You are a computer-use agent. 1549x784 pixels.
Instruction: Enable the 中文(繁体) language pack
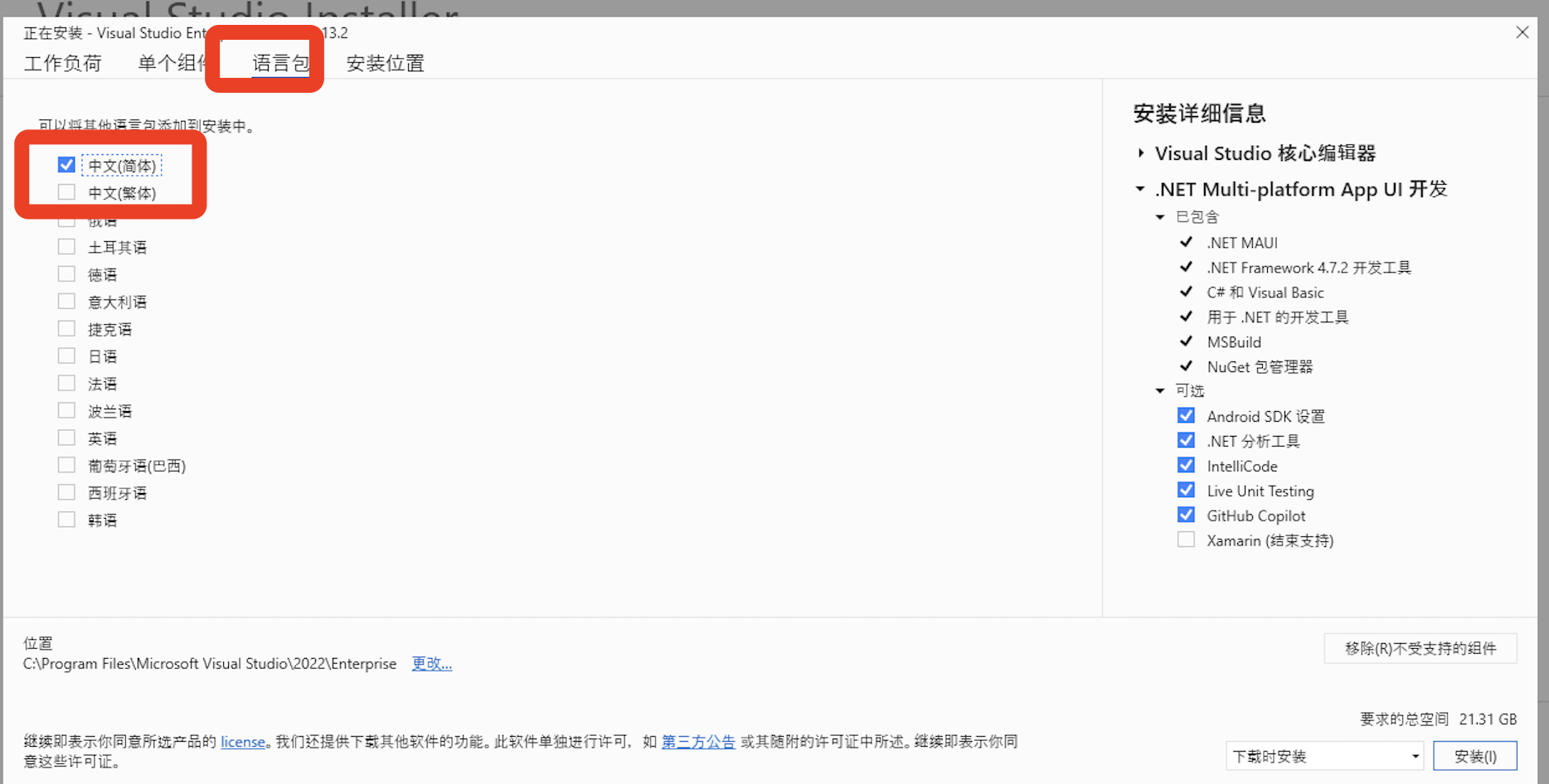click(x=66, y=191)
